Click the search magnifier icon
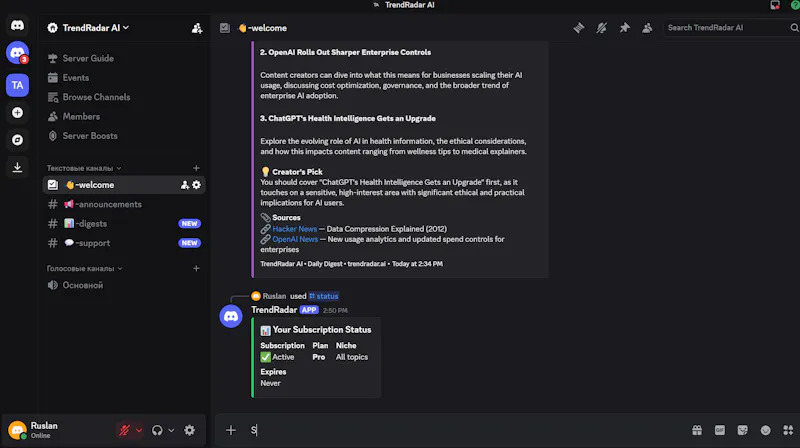 tap(794, 28)
